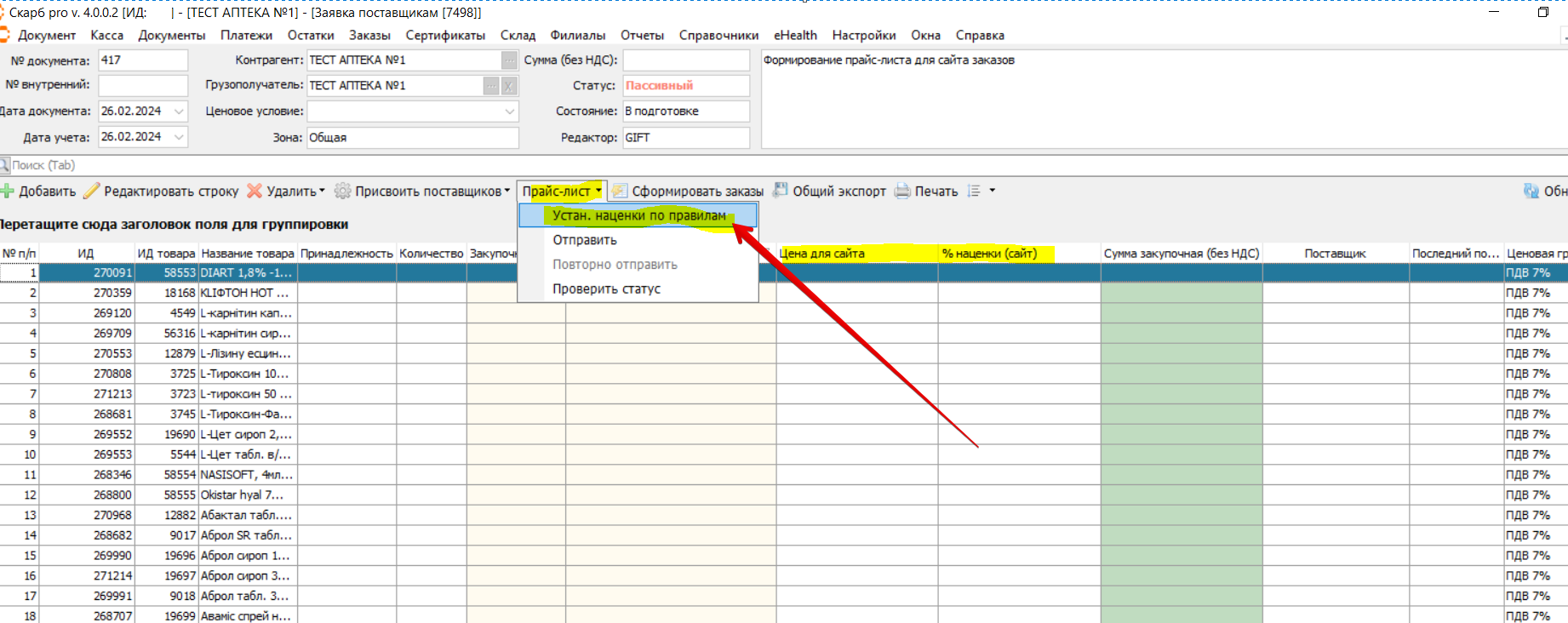Expand the Ценовое условие dropdown
The width and height of the screenshot is (1568, 623).
pyautogui.click(x=509, y=111)
